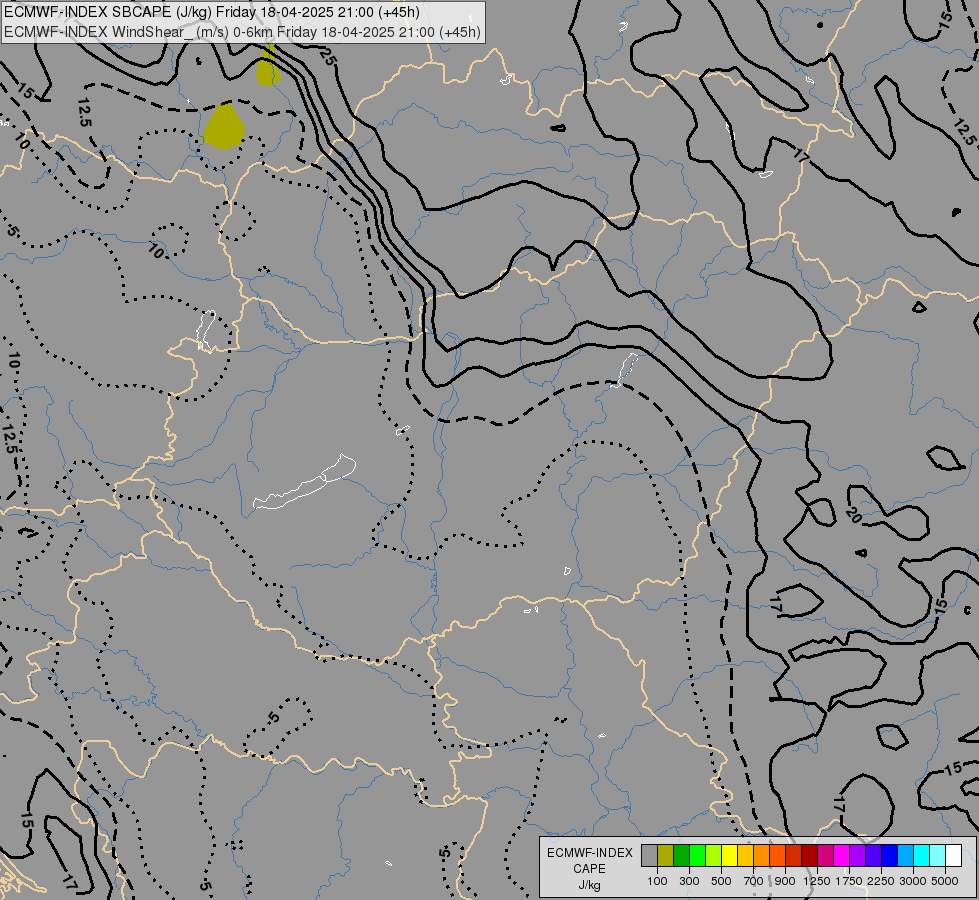Image resolution: width=979 pixels, height=900 pixels.
Task: Click the white legend swatch above 5000
Action: click(x=953, y=856)
